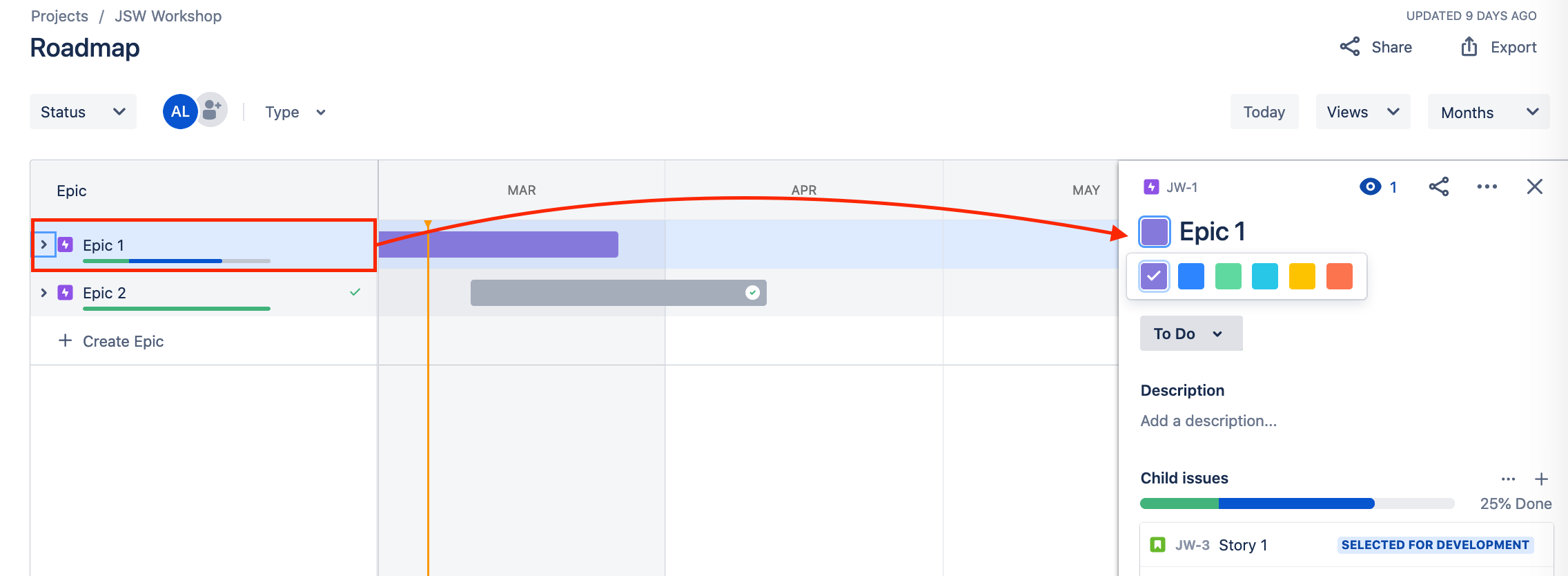Click the Today button
1568x576 pixels.
point(1264,112)
